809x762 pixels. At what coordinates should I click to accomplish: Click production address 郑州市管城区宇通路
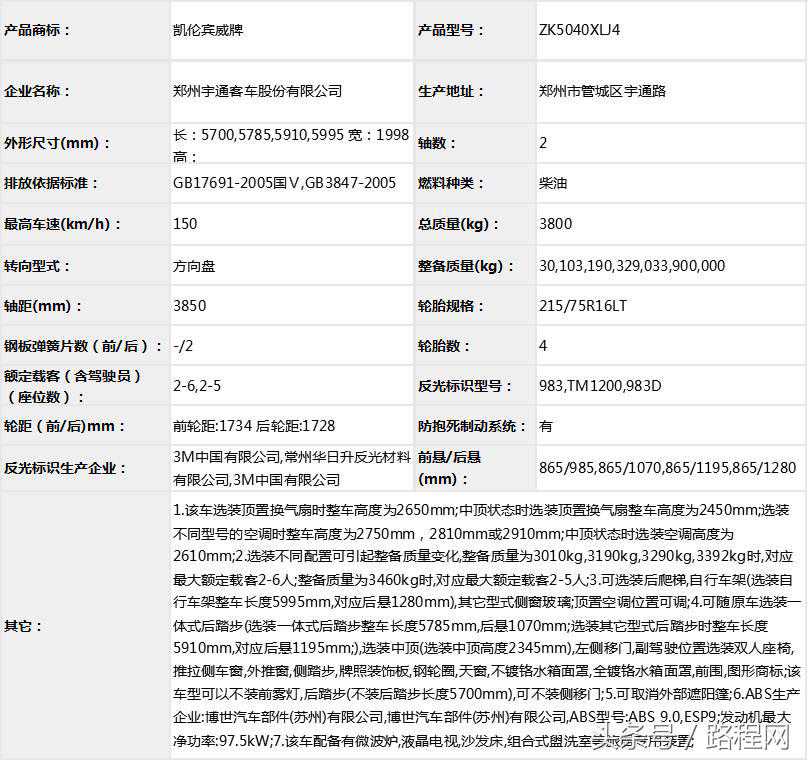click(x=602, y=91)
